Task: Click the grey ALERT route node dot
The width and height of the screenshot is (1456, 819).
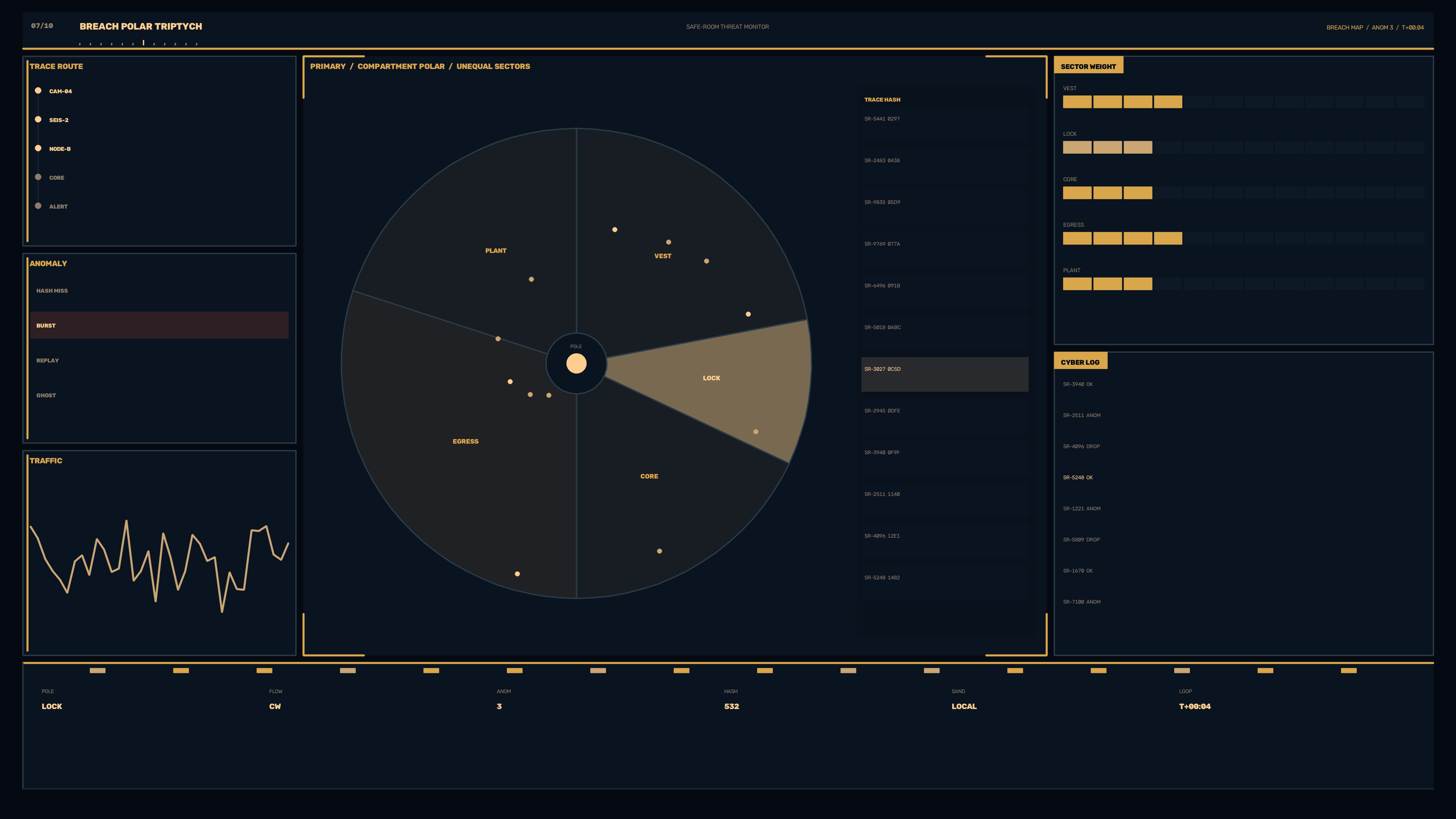Action: pyautogui.click(x=38, y=206)
